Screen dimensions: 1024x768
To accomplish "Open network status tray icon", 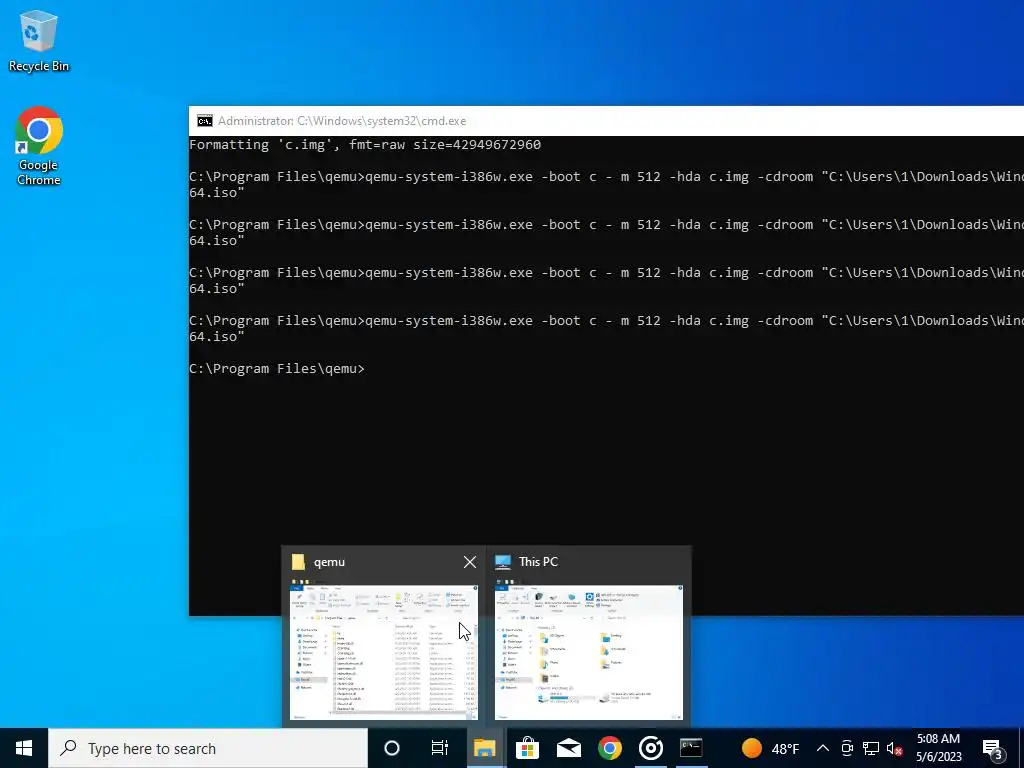I will [x=871, y=748].
